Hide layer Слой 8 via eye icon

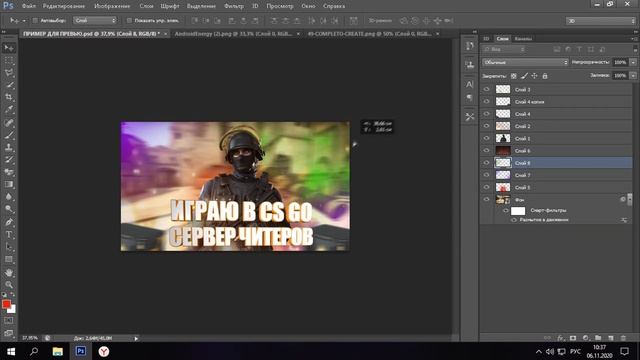tap(486, 162)
